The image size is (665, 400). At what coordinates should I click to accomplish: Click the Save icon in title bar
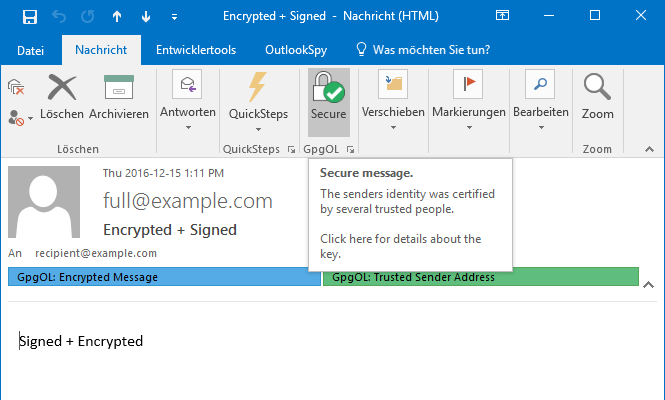(29, 16)
